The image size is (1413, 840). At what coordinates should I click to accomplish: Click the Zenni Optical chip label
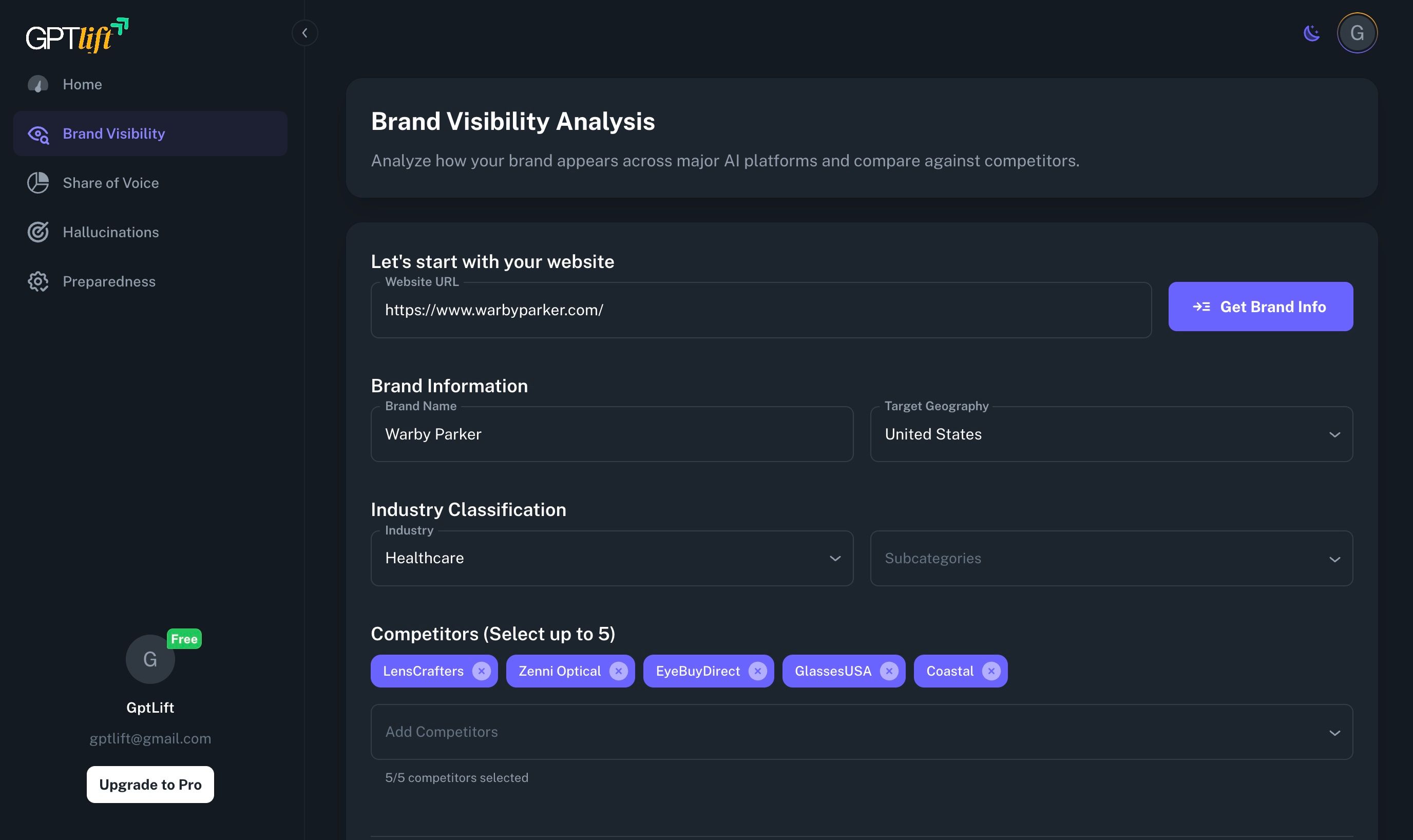560,671
